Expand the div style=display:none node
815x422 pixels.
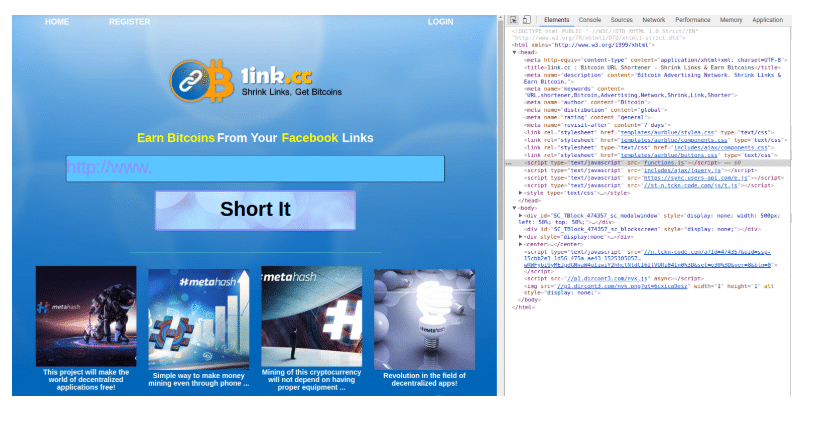(521, 237)
